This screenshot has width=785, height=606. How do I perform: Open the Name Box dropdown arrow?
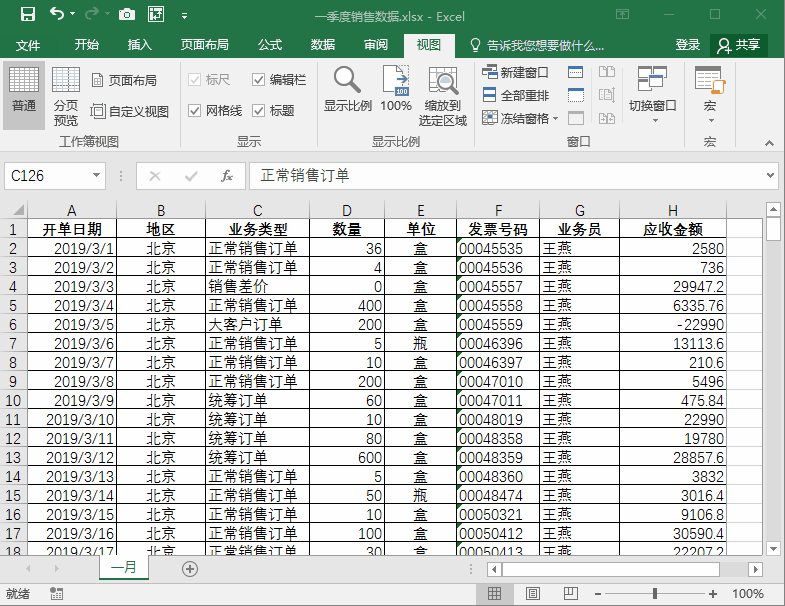[x=96, y=176]
